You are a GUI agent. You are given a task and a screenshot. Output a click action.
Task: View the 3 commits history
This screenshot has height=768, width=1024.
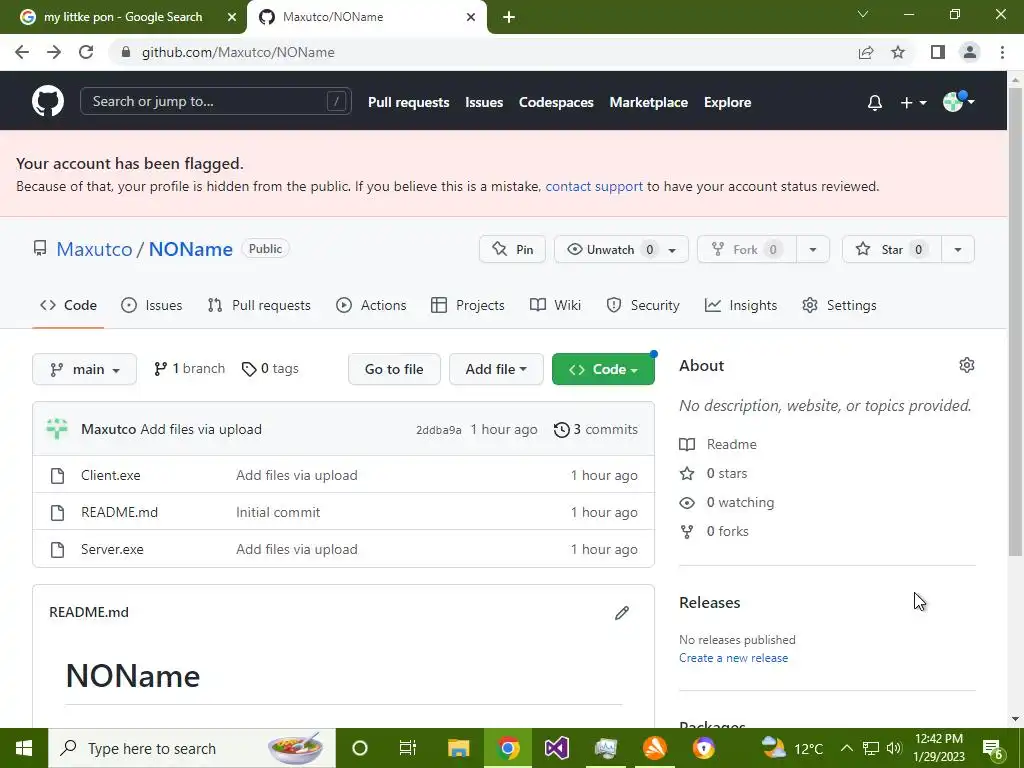pos(596,429)
